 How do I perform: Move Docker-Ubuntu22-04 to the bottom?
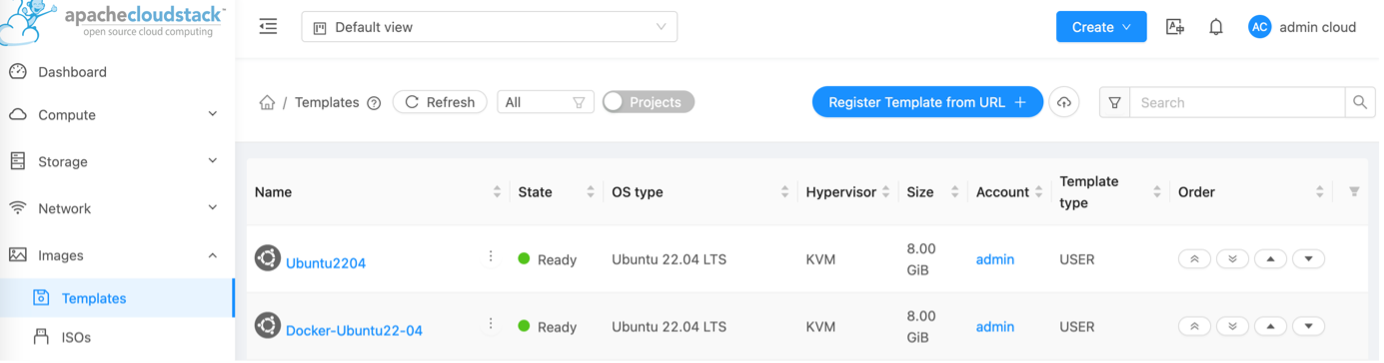[1232, 326]
